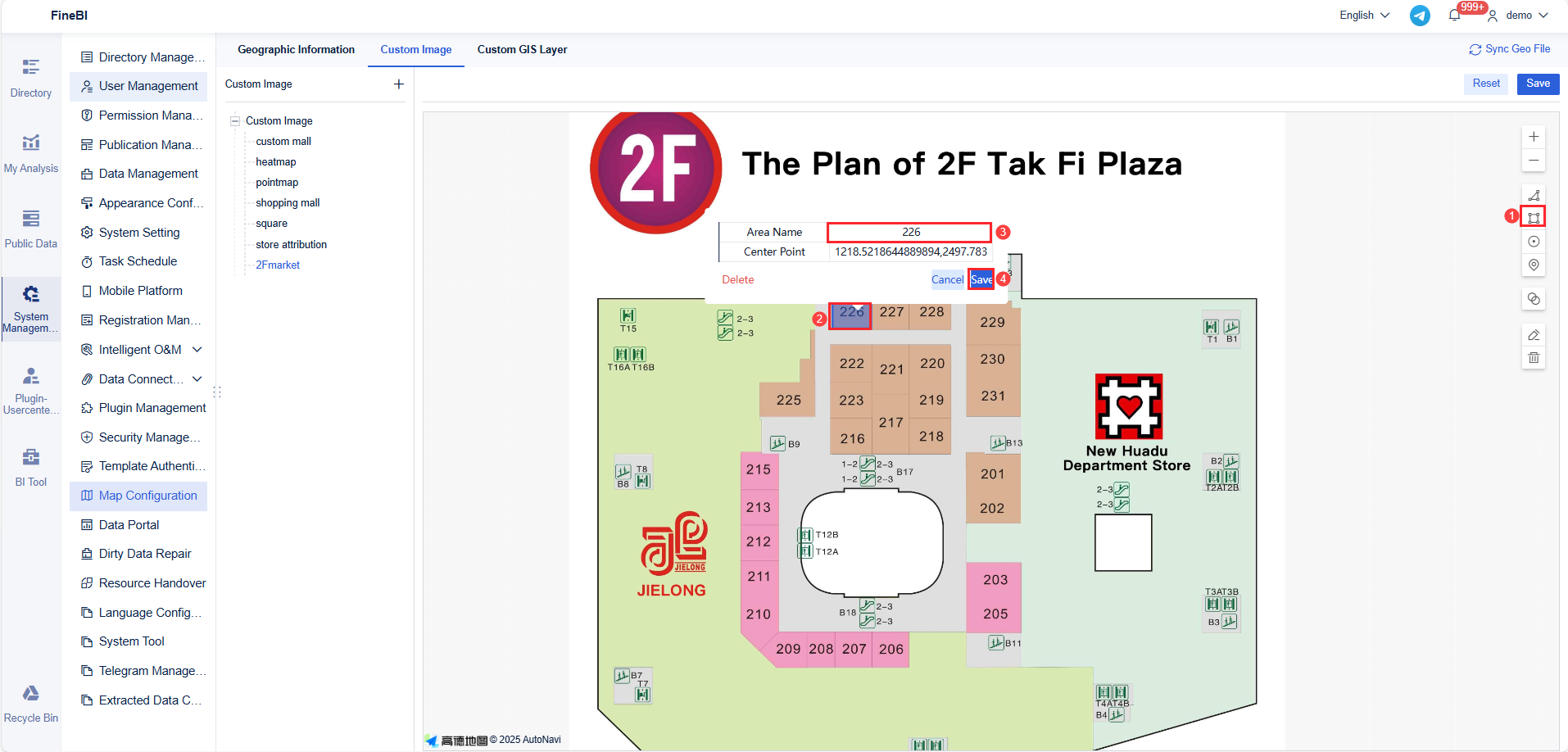This screenshot has width=1568, height=752.
Task: Delete the area in popup
Action: click(x=738, y=280)
